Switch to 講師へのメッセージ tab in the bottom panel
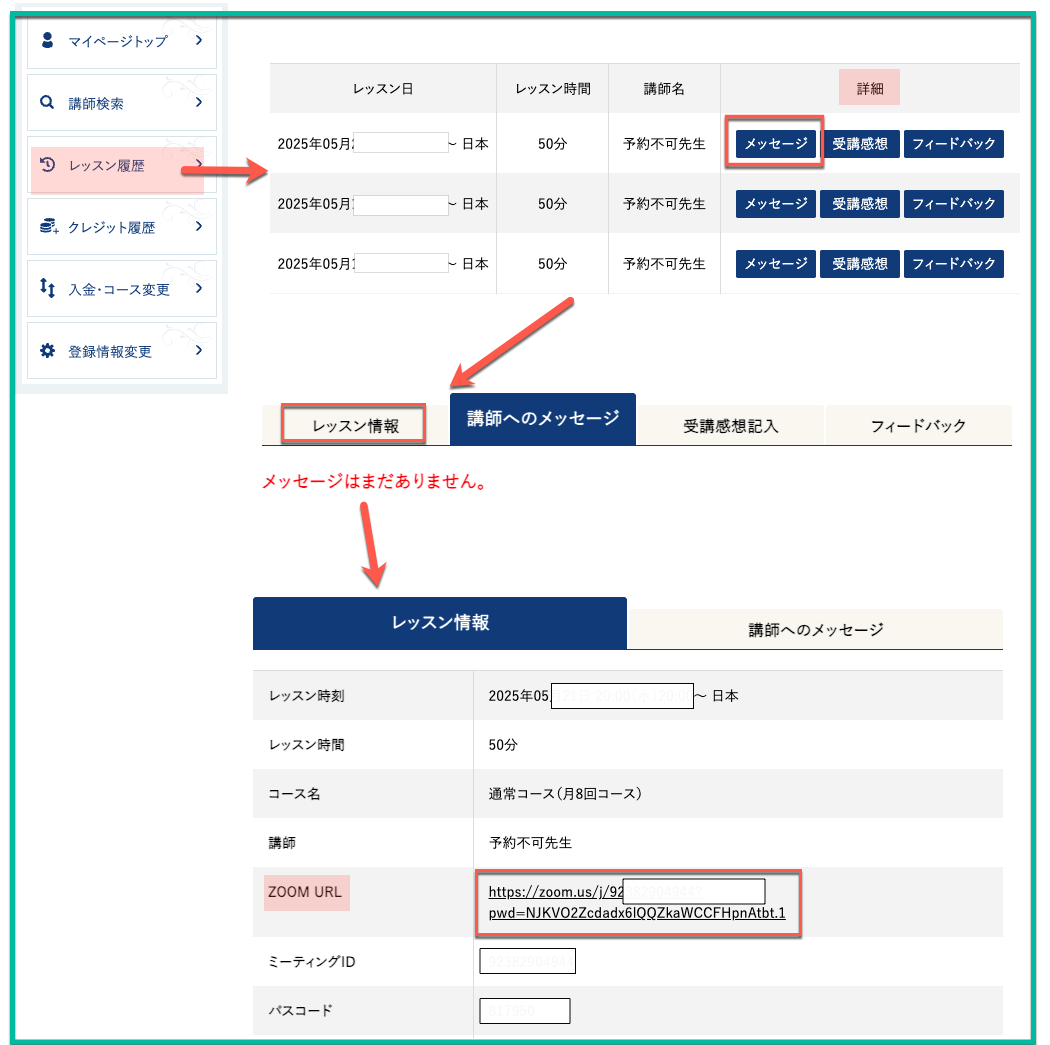The image size is (1050, 1045). pyautogui.click(x=815, y=630)
